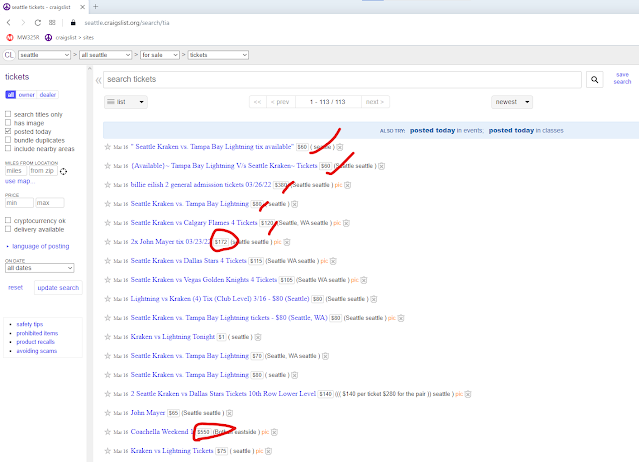
Task: Click the next > page button
Action: coord(375,102)
